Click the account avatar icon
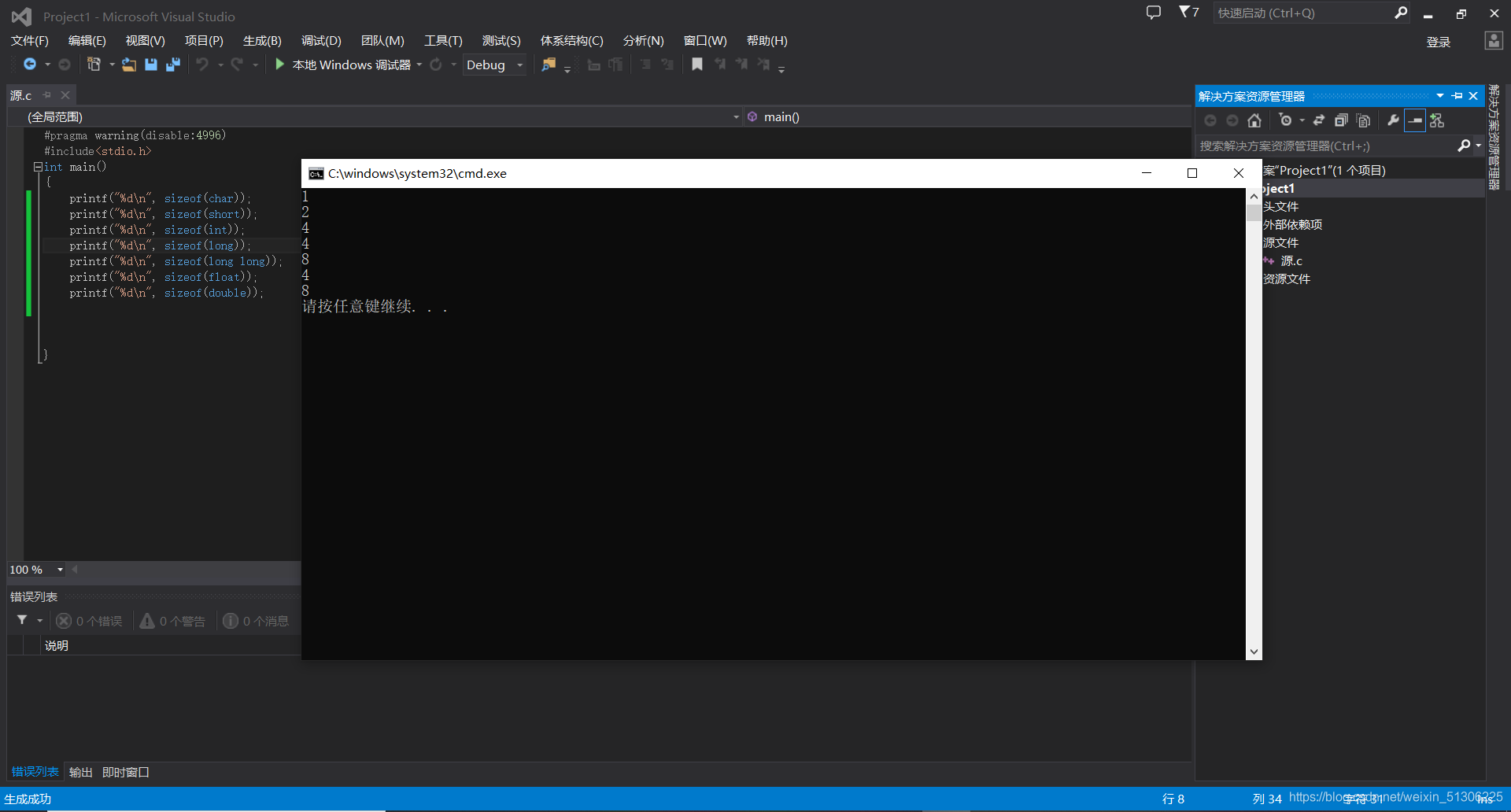Viewport: 1511px width, 812px height. click(x=1494, y=41)
